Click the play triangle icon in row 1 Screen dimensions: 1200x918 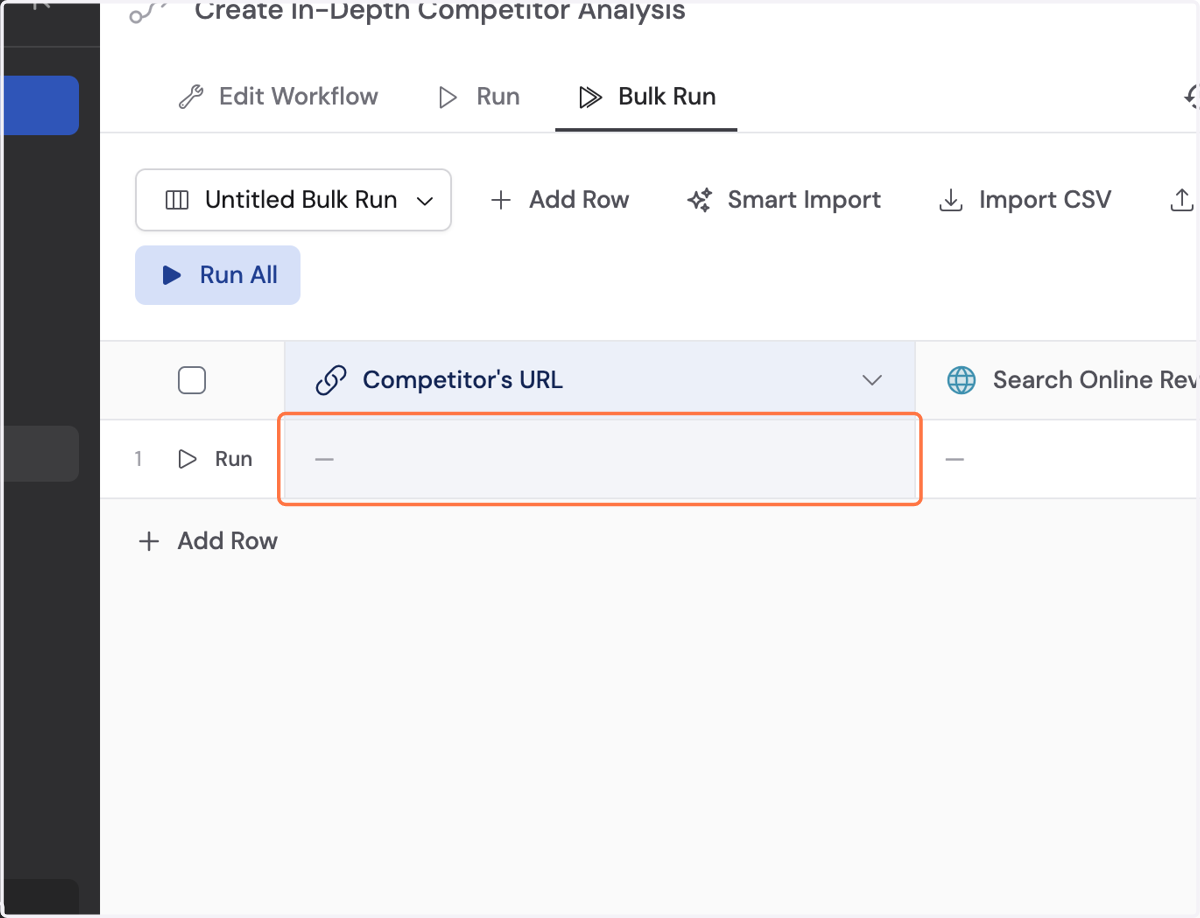(187, 459)
